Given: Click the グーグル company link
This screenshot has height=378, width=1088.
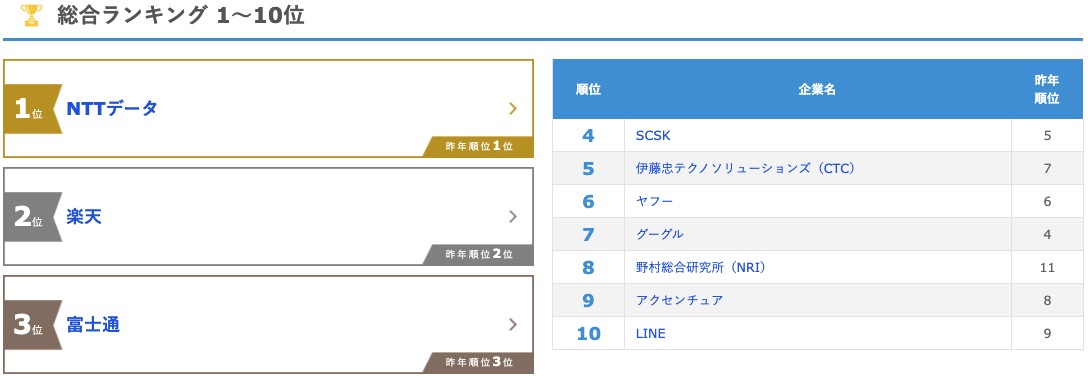Looking at the screenshot, I should pos(660,234).
